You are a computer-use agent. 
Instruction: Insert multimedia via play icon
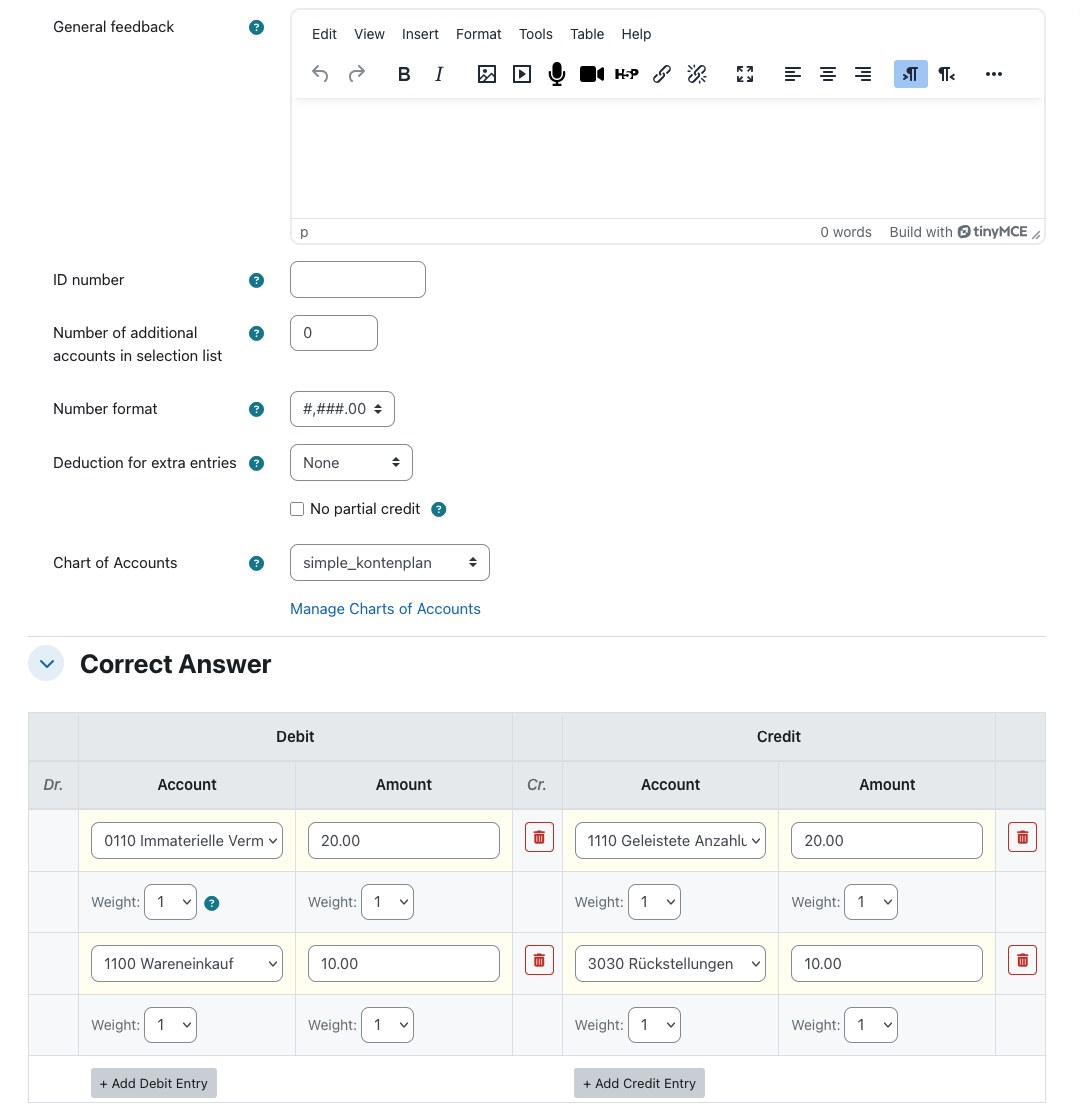tap(522, 74)
